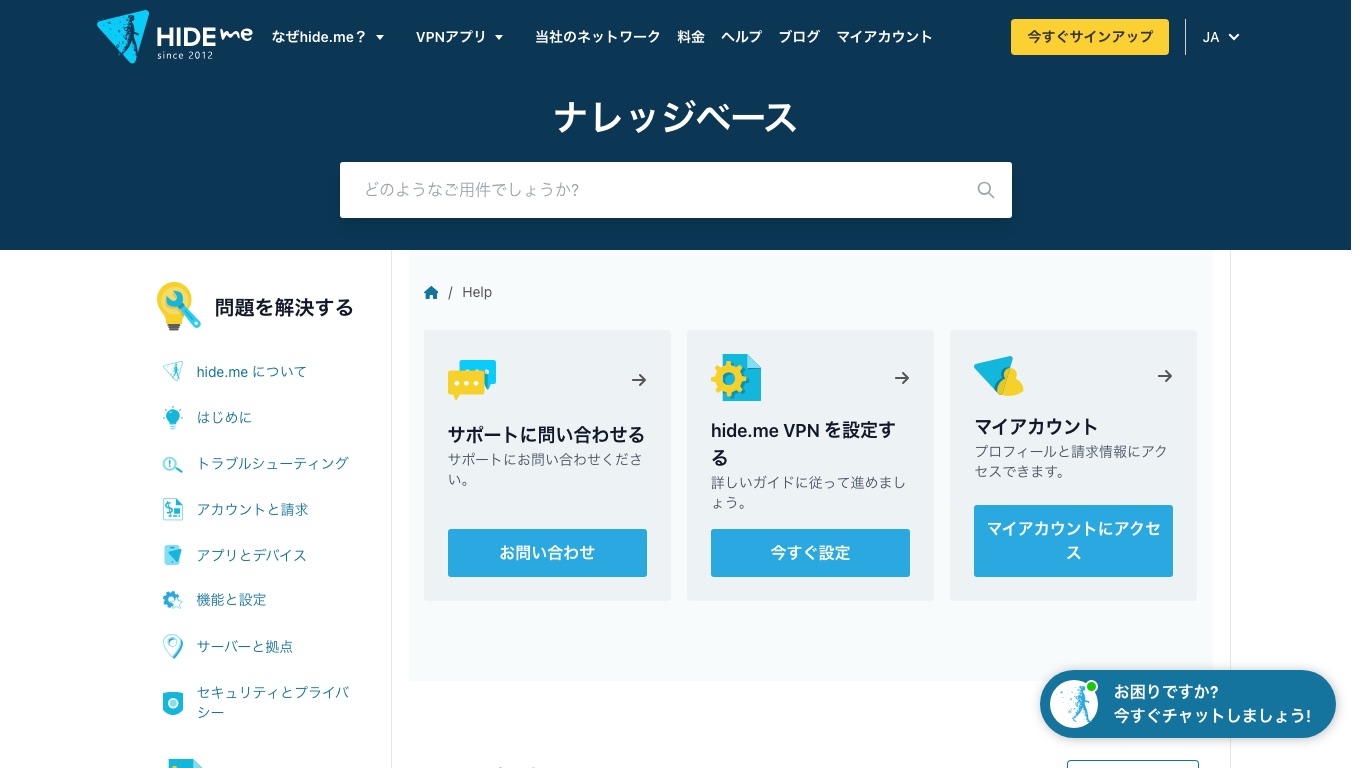
Task: Click the お問い合わせ button
Action: click(x=547, y=553)
